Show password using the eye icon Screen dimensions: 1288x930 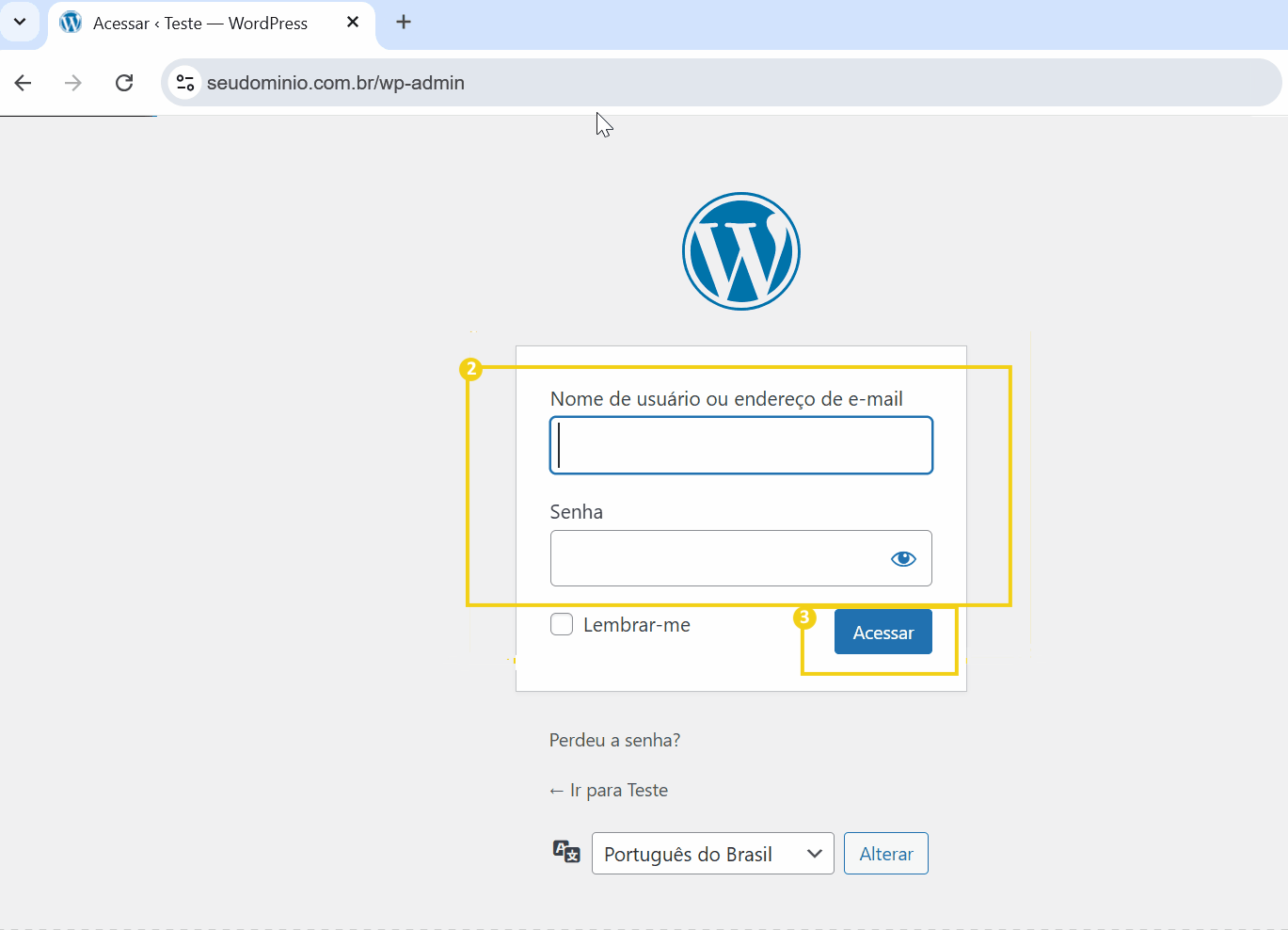(903, 559)
